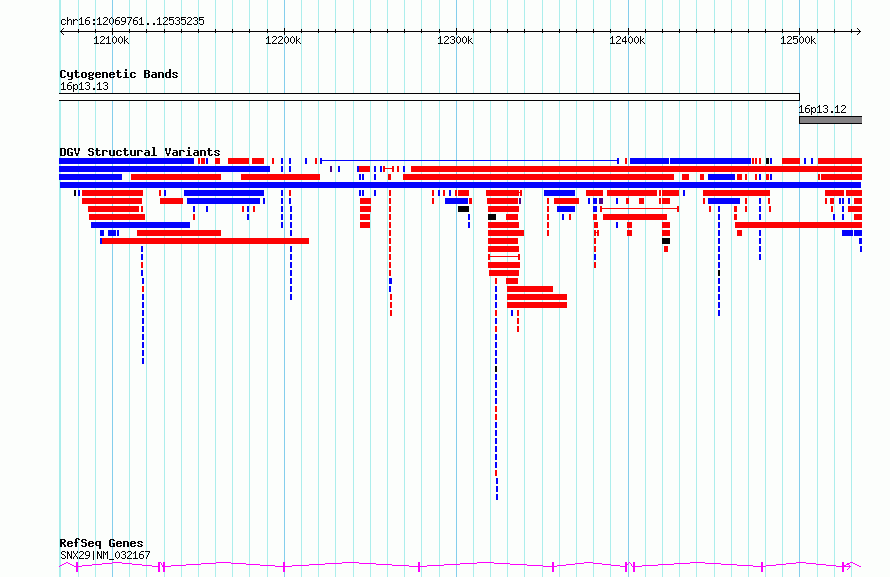Click the 12200k ruler tick label
The height and width of the screenshot is (577, 890).
click(283, 40)
